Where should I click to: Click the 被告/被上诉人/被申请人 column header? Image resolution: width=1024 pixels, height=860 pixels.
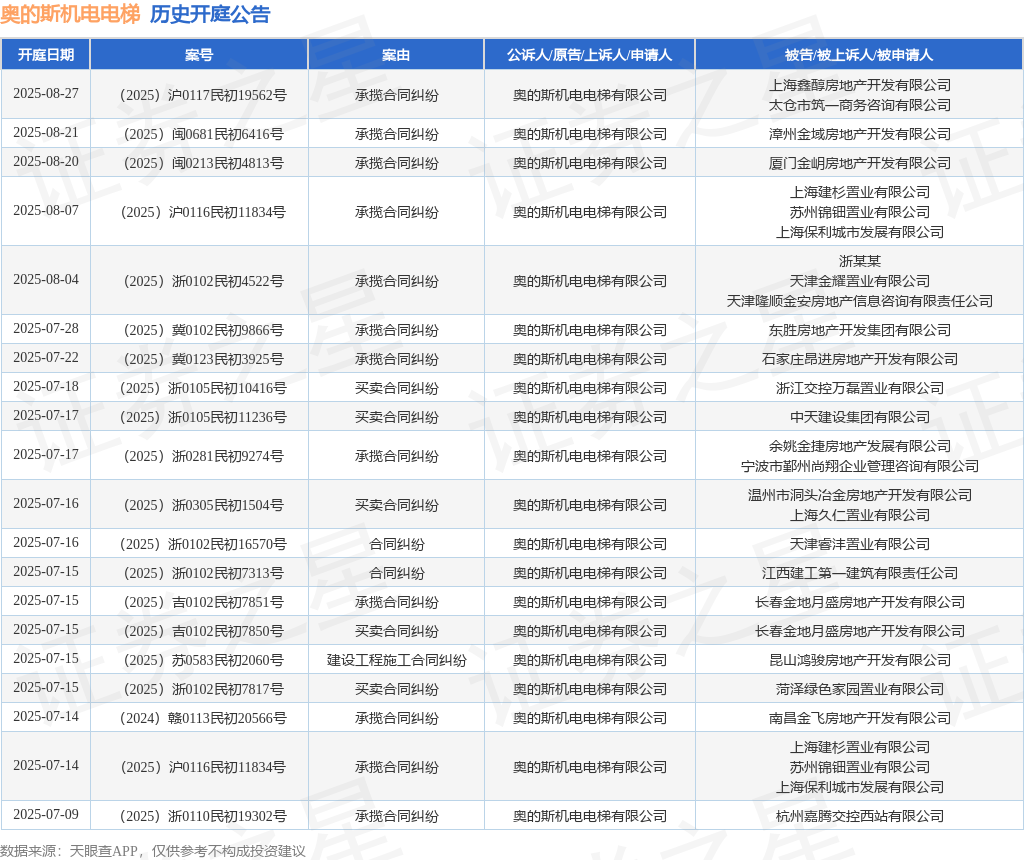click(859, 55)
